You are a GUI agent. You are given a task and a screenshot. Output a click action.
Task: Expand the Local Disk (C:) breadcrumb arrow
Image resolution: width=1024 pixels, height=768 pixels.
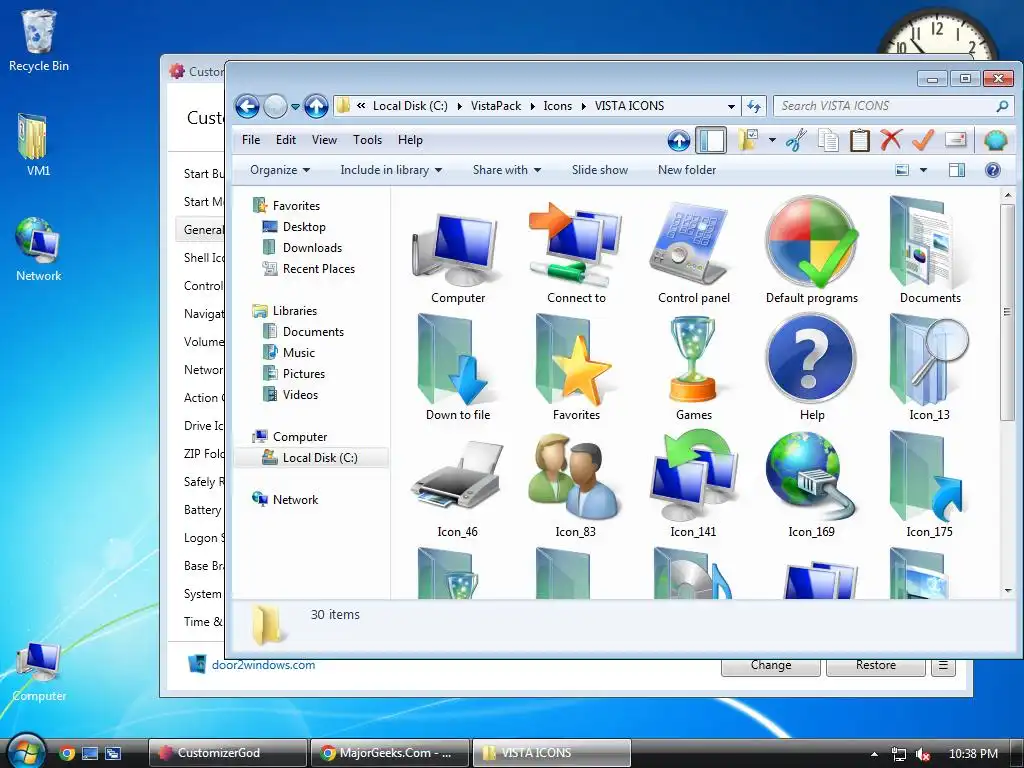tap(459, 106)
